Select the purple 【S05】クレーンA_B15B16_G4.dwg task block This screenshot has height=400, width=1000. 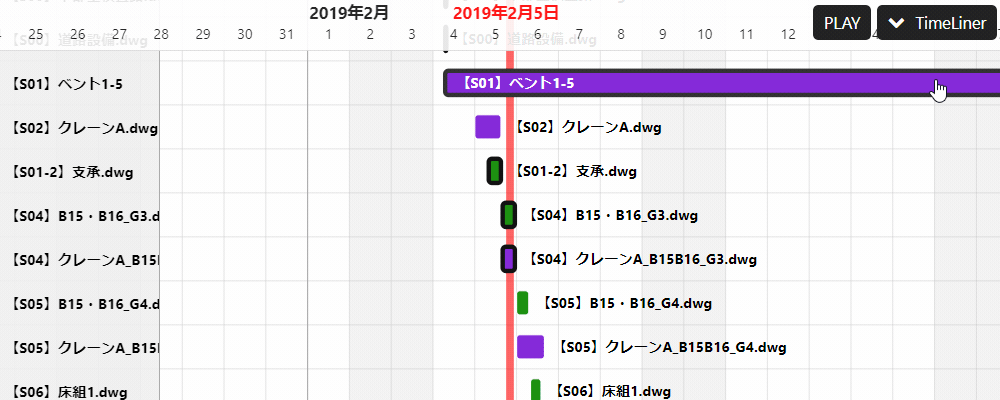[530, 347]
